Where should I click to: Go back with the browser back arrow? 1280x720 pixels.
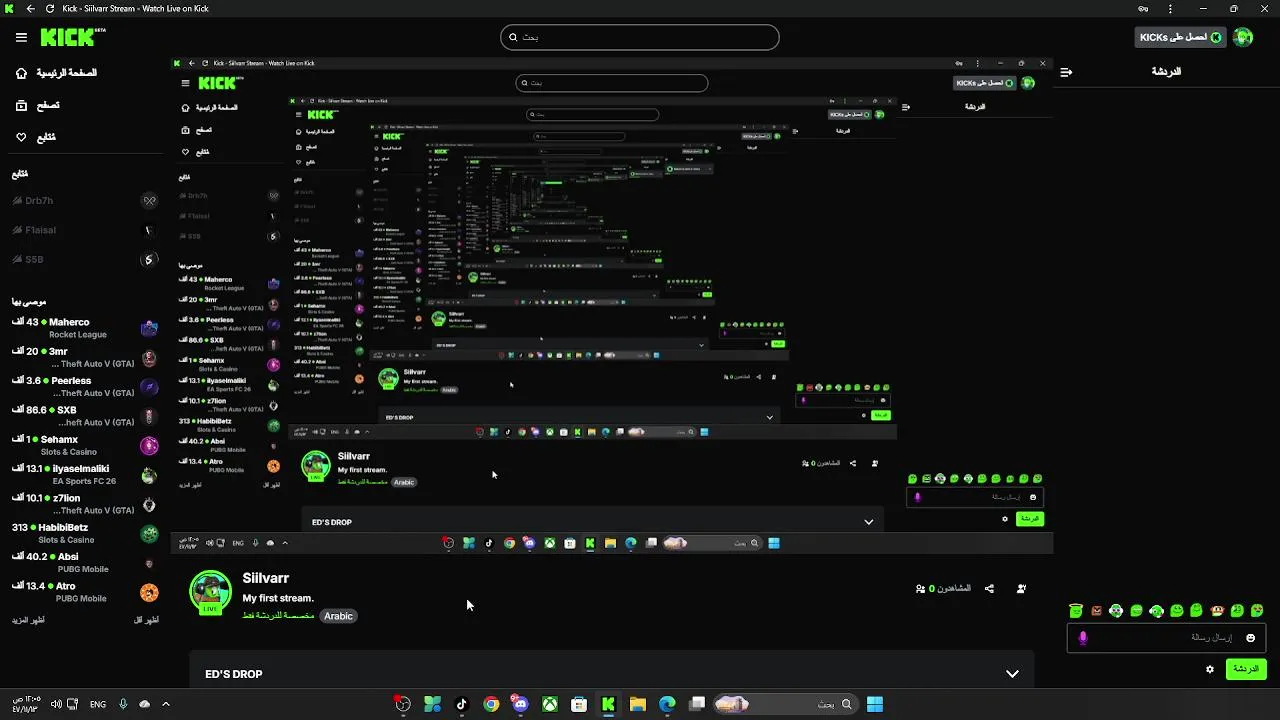point(30,9)
